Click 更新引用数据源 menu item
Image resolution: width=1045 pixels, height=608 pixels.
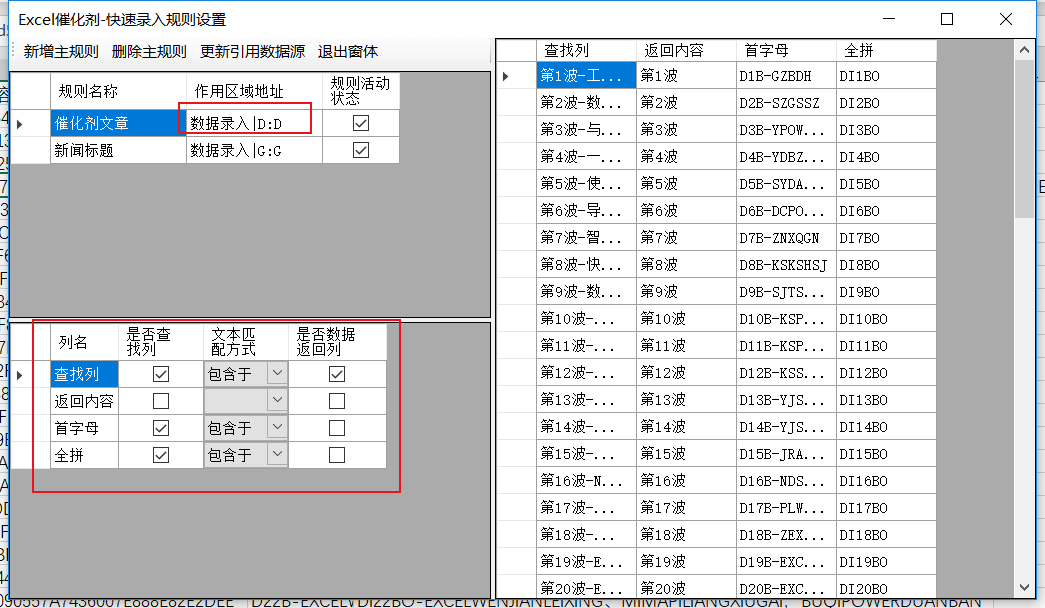(x=253, y=51)
